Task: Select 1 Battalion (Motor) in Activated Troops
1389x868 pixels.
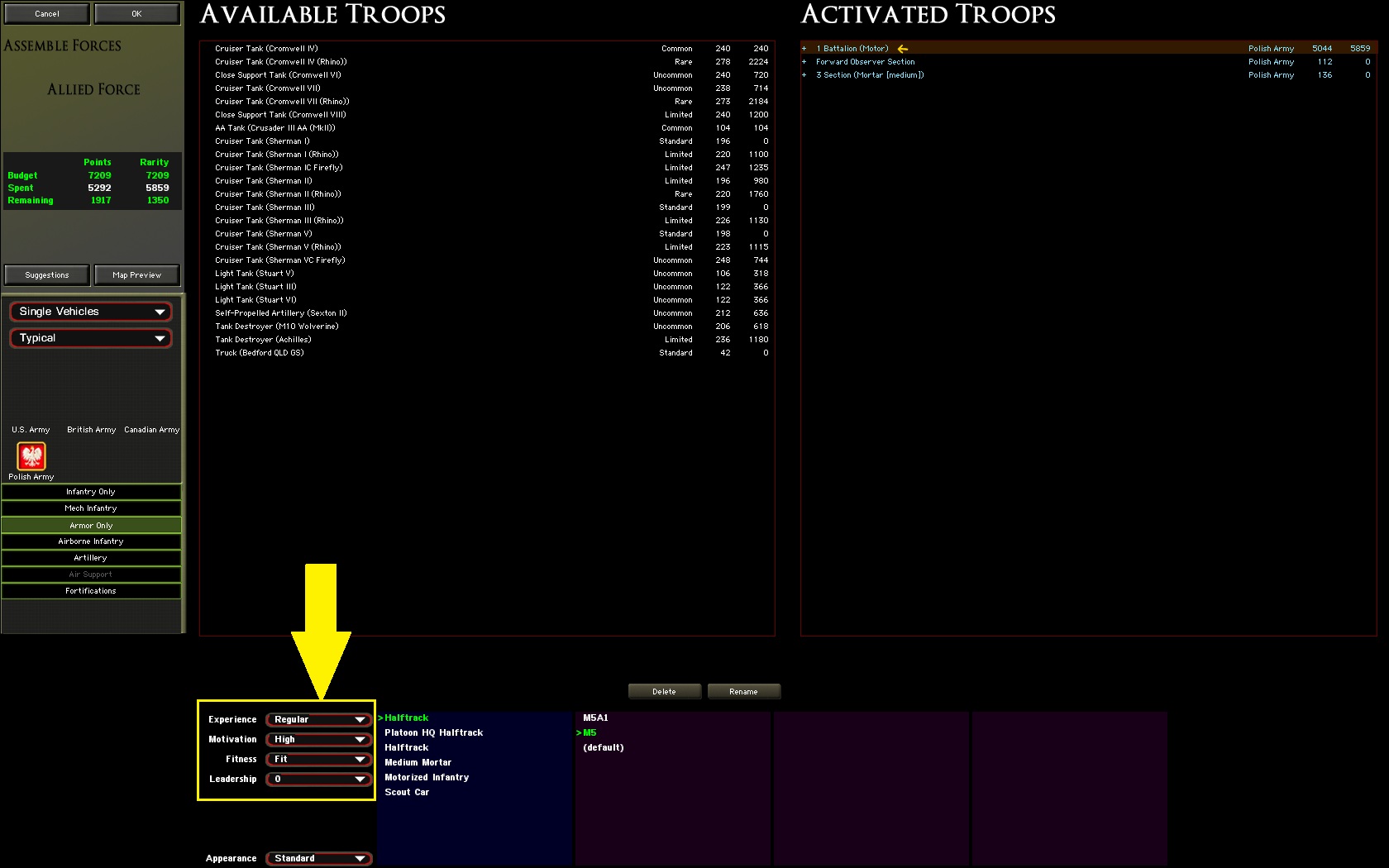Action: [1088, 49]
